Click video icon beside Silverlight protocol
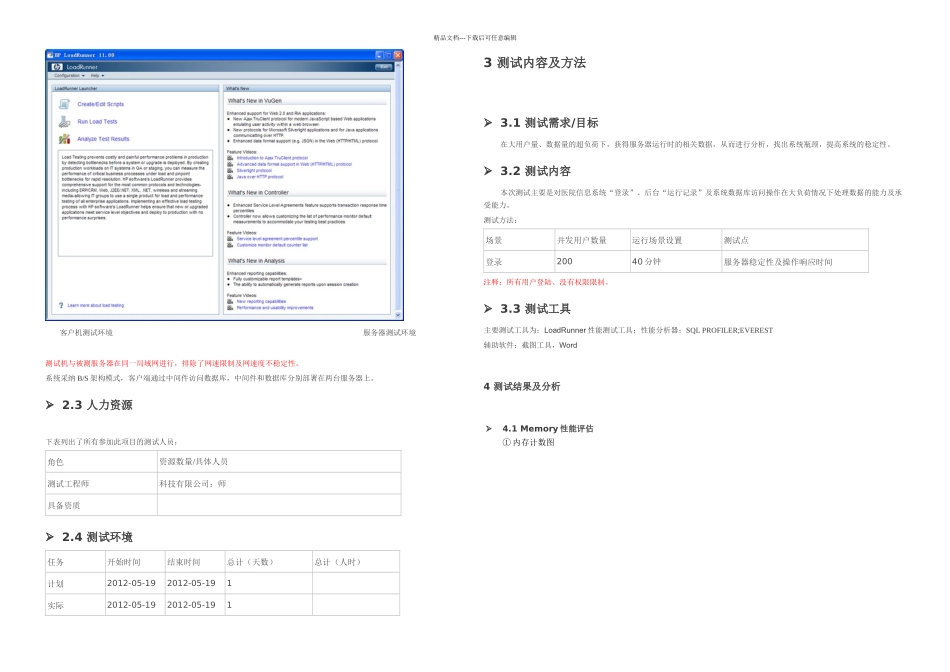Viewport: 950px width, 672px height. pyautogui.click(x=230, y=171)
